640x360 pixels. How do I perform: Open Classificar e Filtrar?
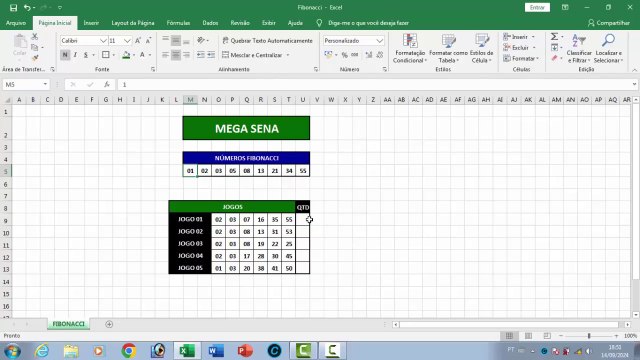click(x=579, y=49)
